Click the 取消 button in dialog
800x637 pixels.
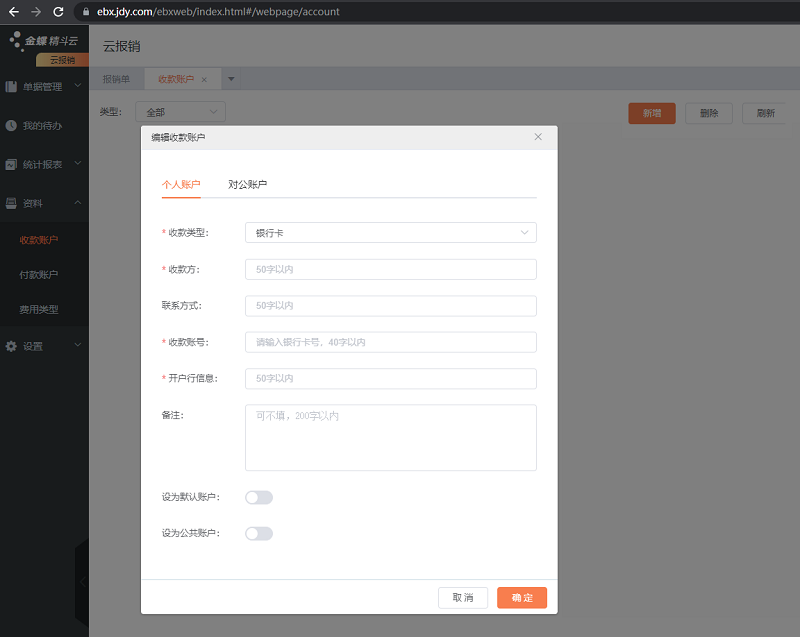[x=463, y=597]
